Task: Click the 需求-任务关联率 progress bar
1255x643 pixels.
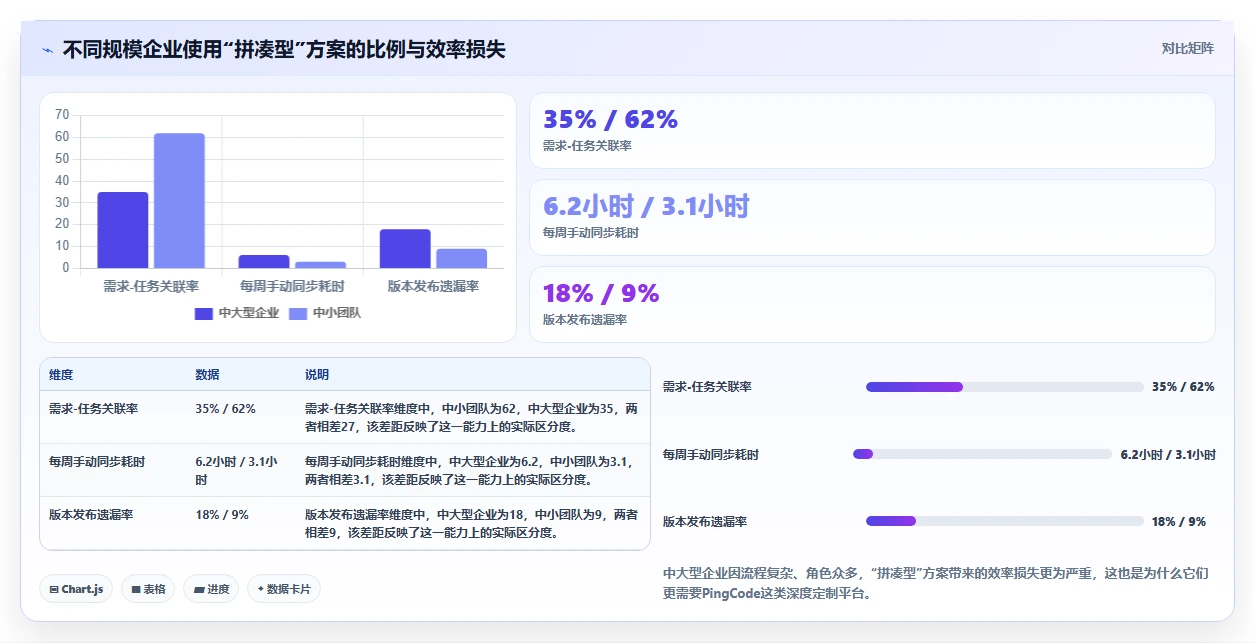Action: (1004, 387)
